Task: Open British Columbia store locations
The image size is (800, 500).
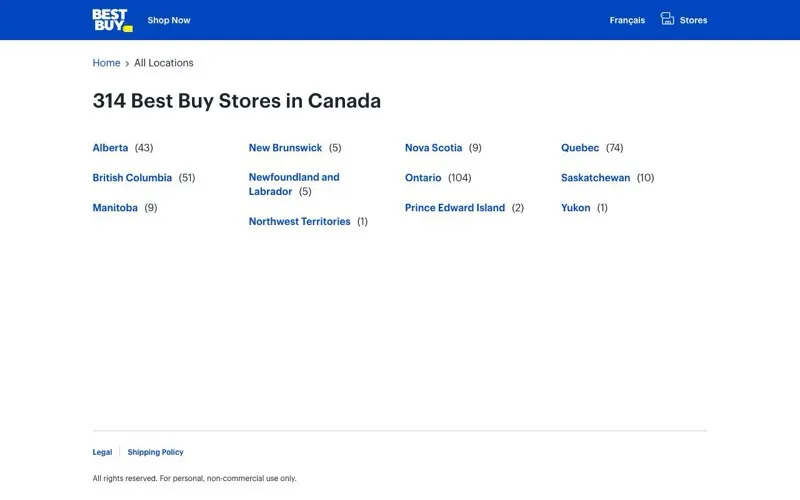Action: (x=132, y=178)
